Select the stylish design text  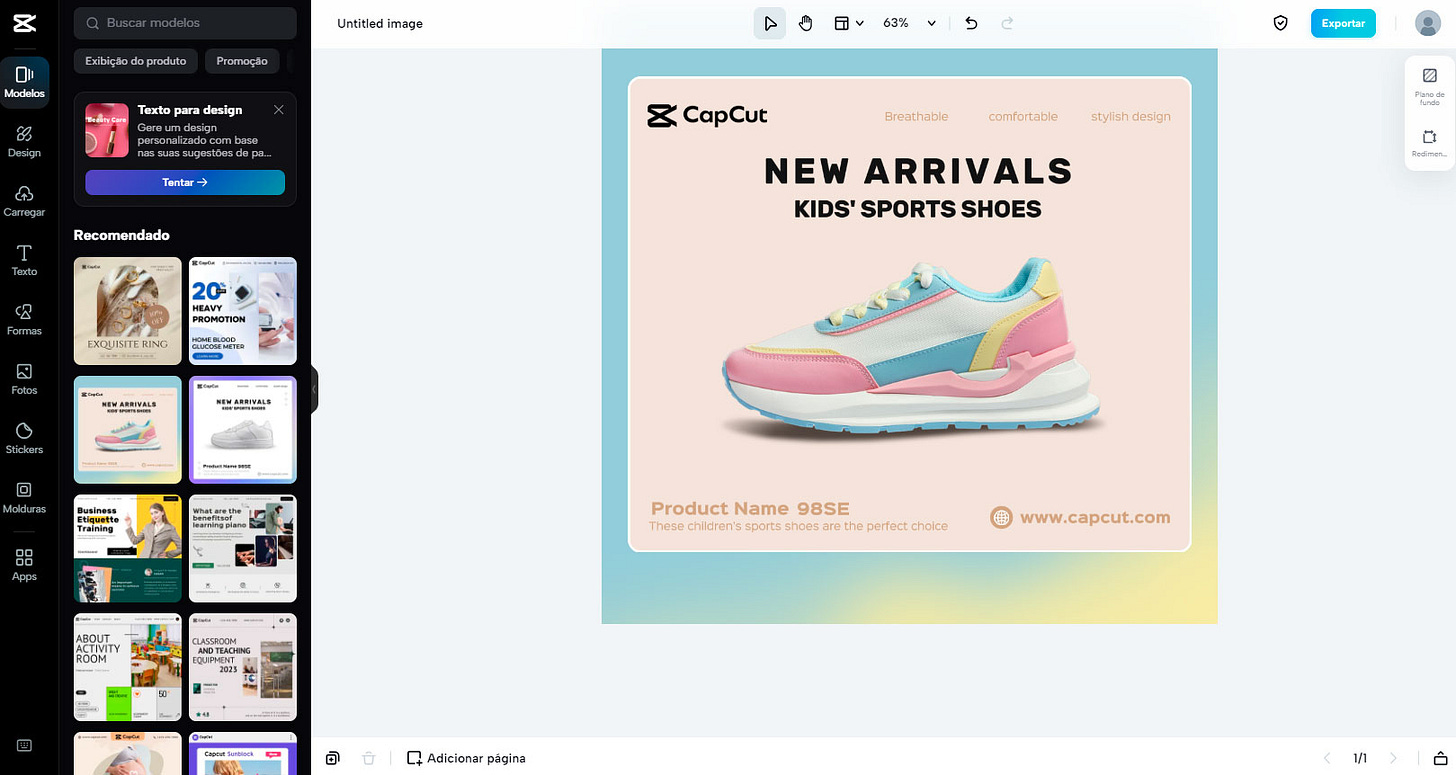(x=1131, y=117)
